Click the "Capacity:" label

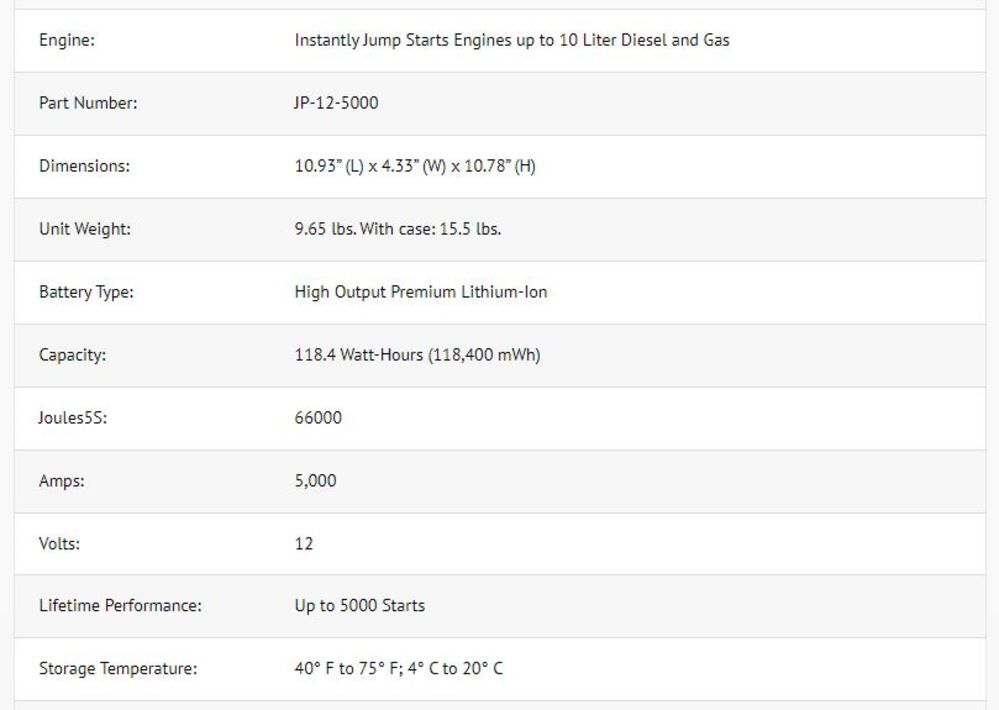(x=72, y=355)
